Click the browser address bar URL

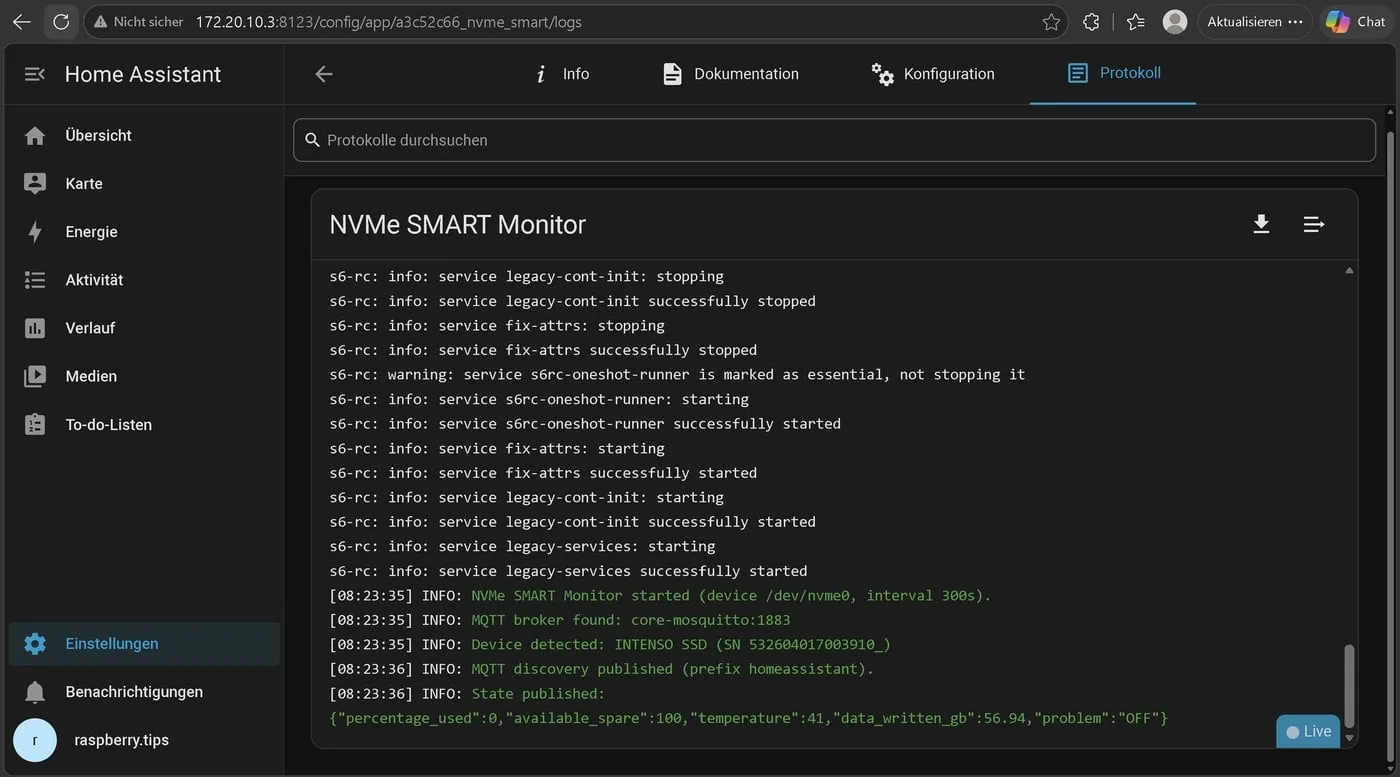pyautogui.click(x=388, y=21)
